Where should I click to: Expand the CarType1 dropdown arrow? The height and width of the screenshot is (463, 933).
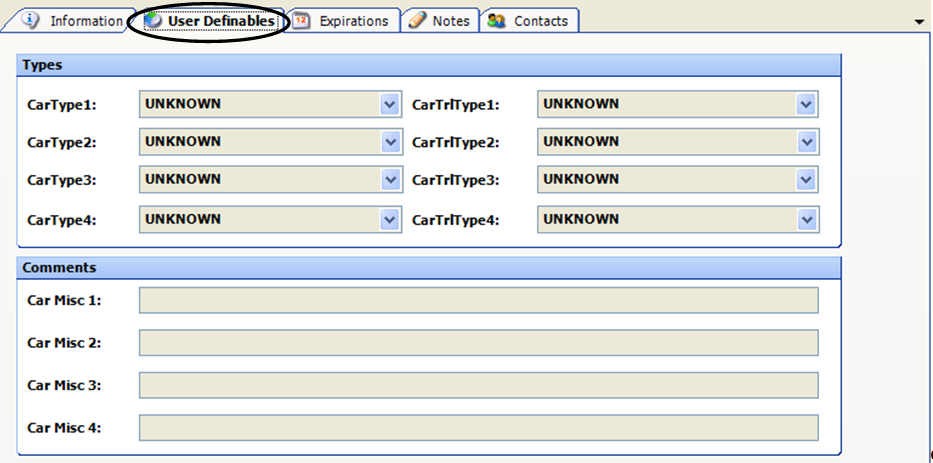[x=390, y=105]
